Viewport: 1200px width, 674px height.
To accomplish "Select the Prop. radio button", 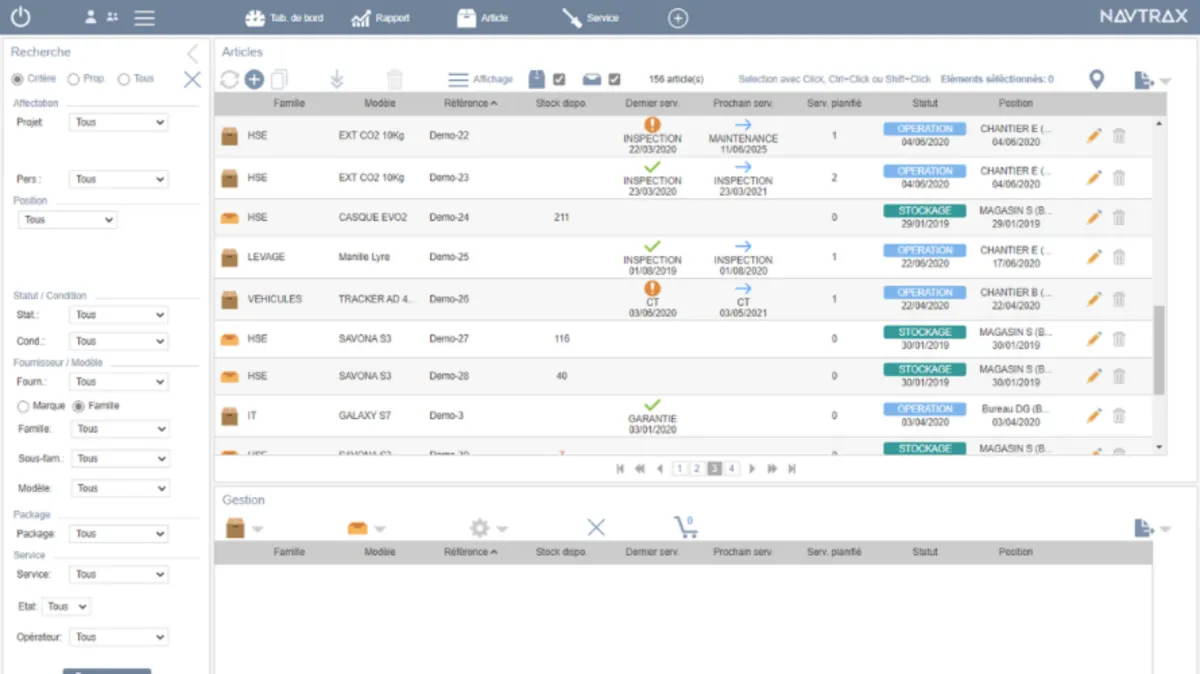I will pyautogui.click(x=74, y=79).
